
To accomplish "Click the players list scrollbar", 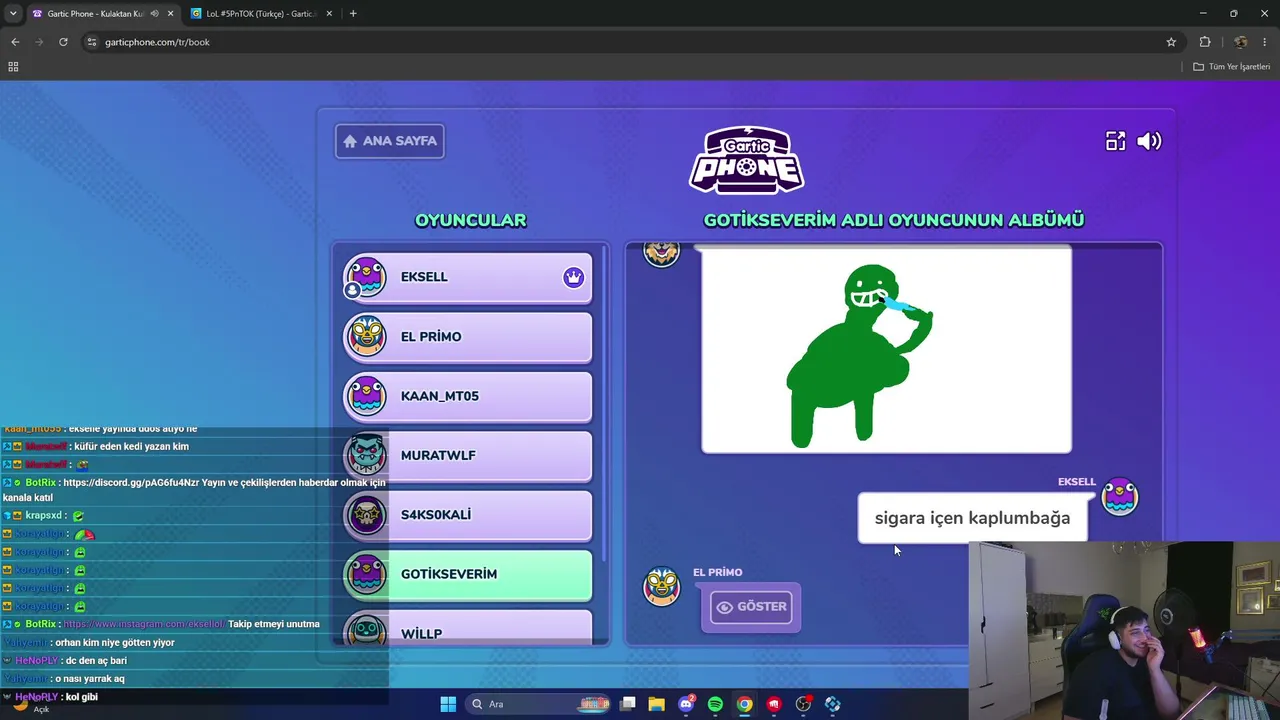I will 604,405.
